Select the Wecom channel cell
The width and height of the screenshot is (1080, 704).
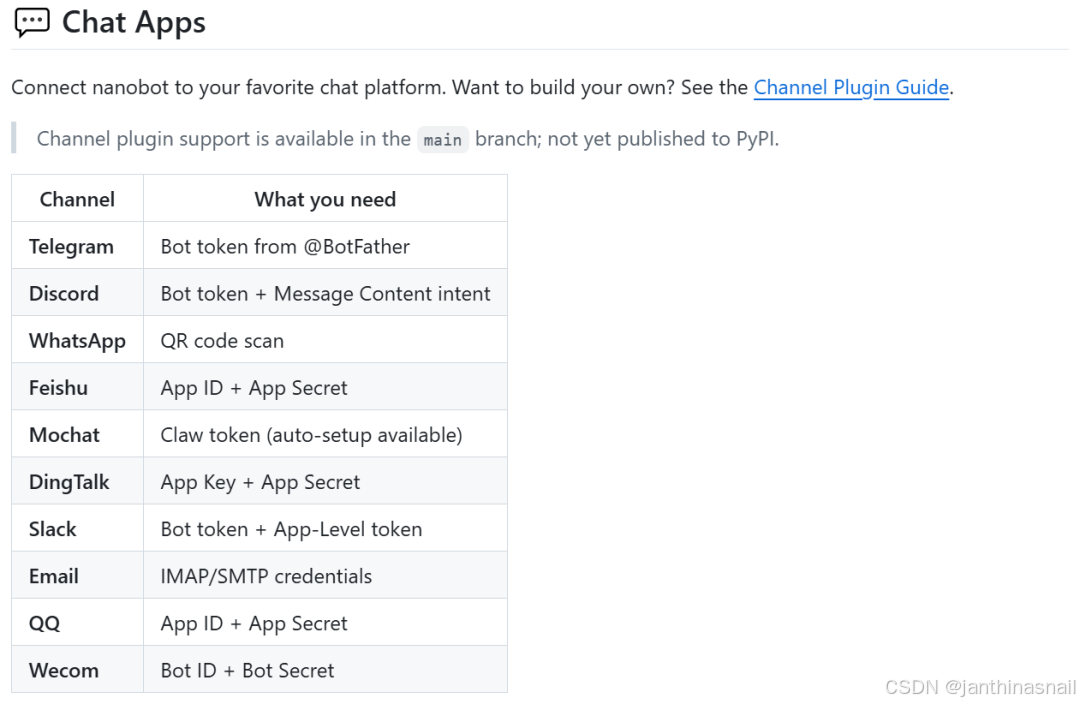[64, 669]
